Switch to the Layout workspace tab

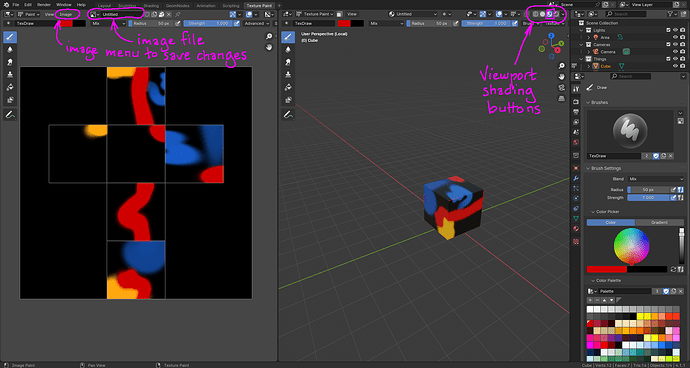point(104,6)
